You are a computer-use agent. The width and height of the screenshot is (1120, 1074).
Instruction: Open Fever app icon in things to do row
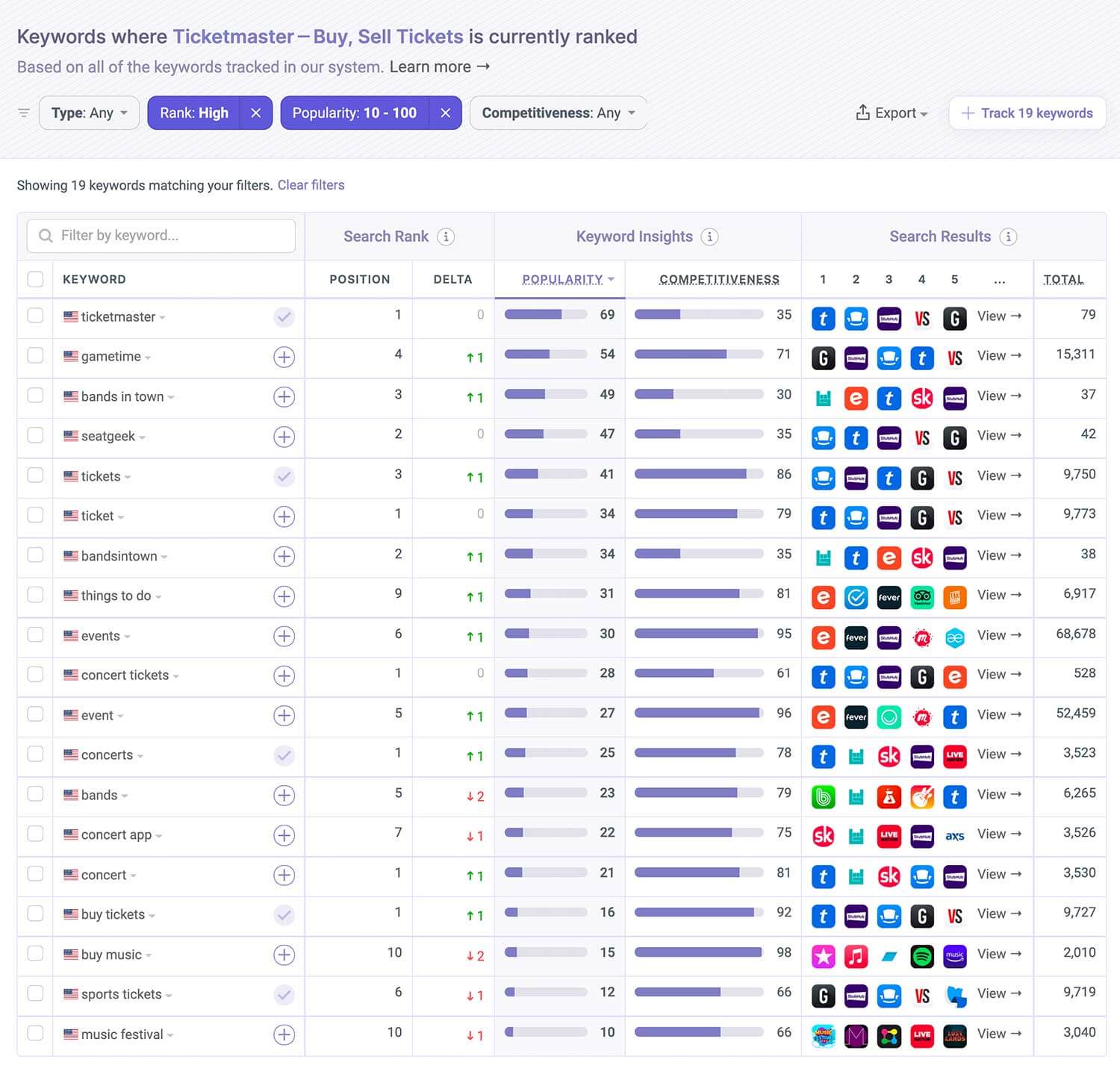889,597
